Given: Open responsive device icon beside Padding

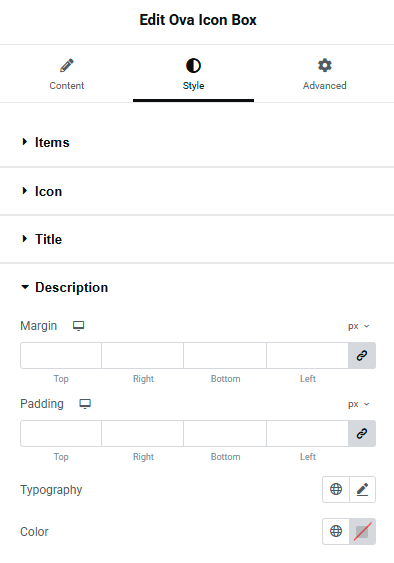Looking at the screenshot, I should pyautogui.click(x=85, y=404).
